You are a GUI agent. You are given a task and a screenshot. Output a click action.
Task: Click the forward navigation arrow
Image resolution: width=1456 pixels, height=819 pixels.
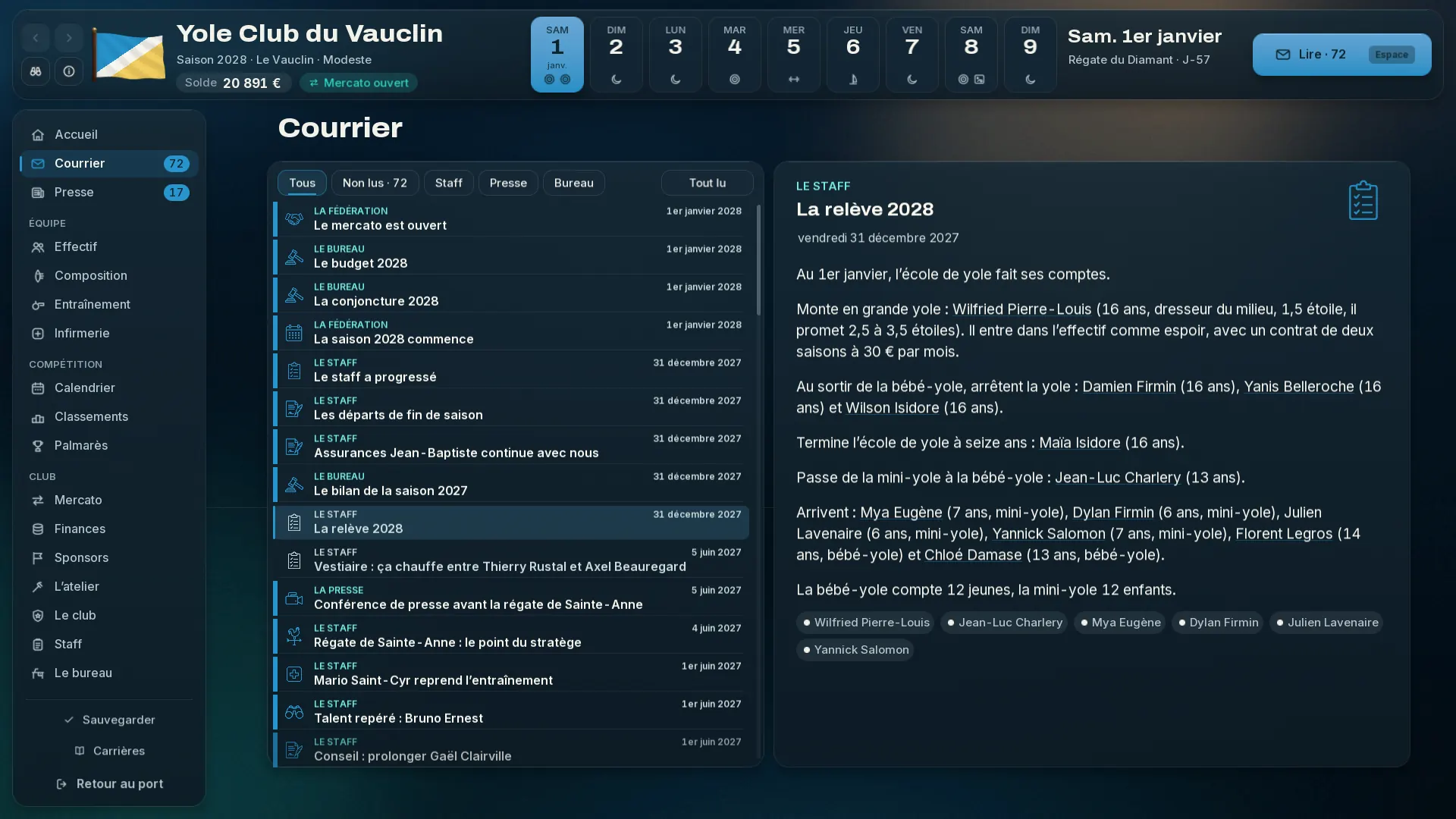tap(69, 38)
